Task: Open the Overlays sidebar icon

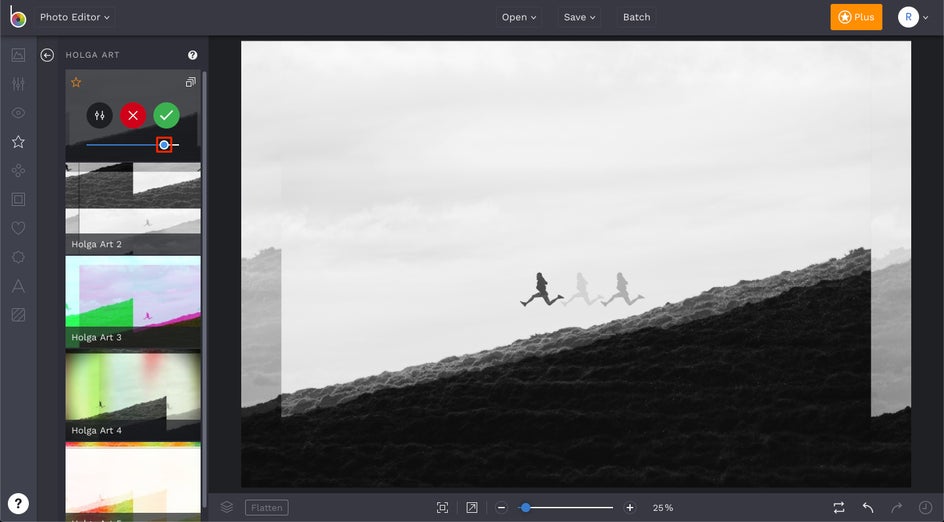Action: tap(18, 257)
